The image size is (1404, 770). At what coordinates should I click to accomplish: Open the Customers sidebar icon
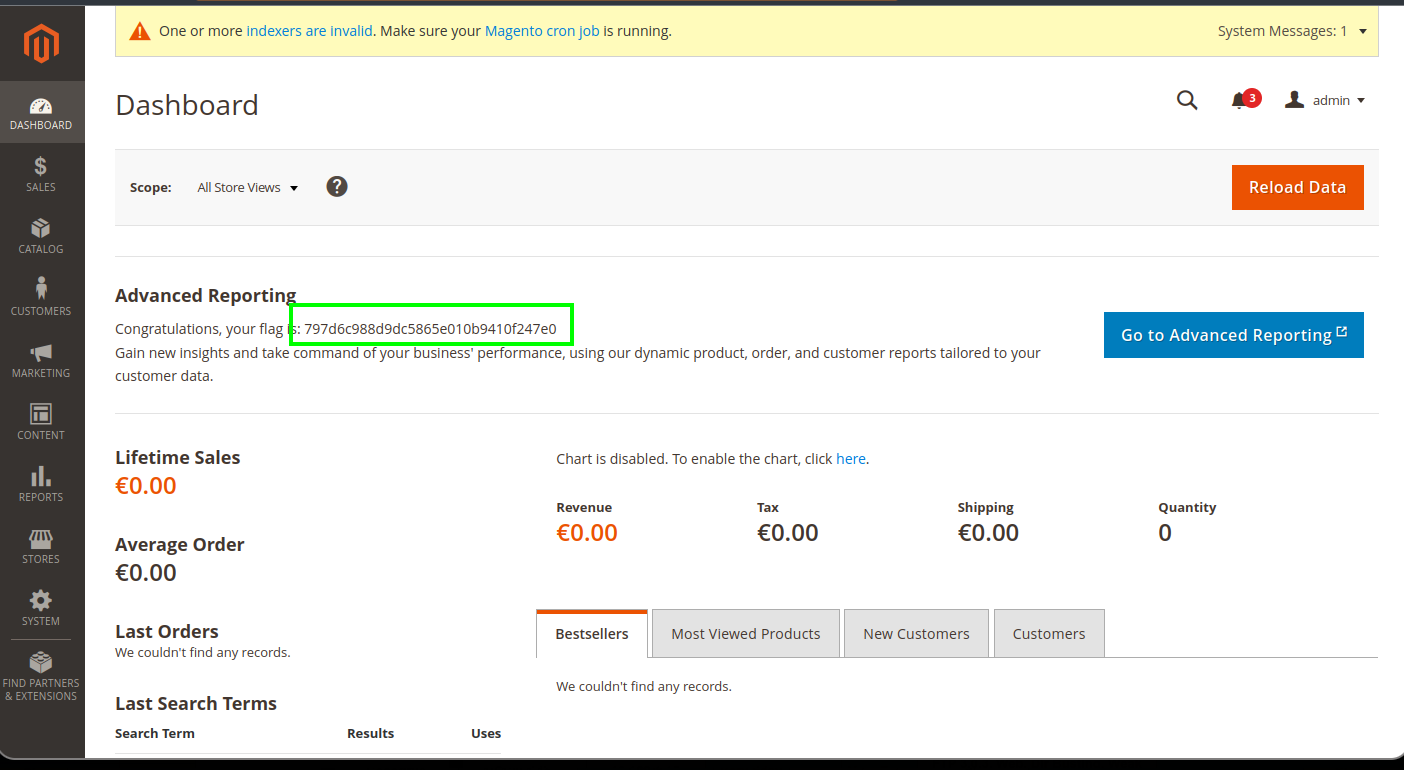[41, 289]
